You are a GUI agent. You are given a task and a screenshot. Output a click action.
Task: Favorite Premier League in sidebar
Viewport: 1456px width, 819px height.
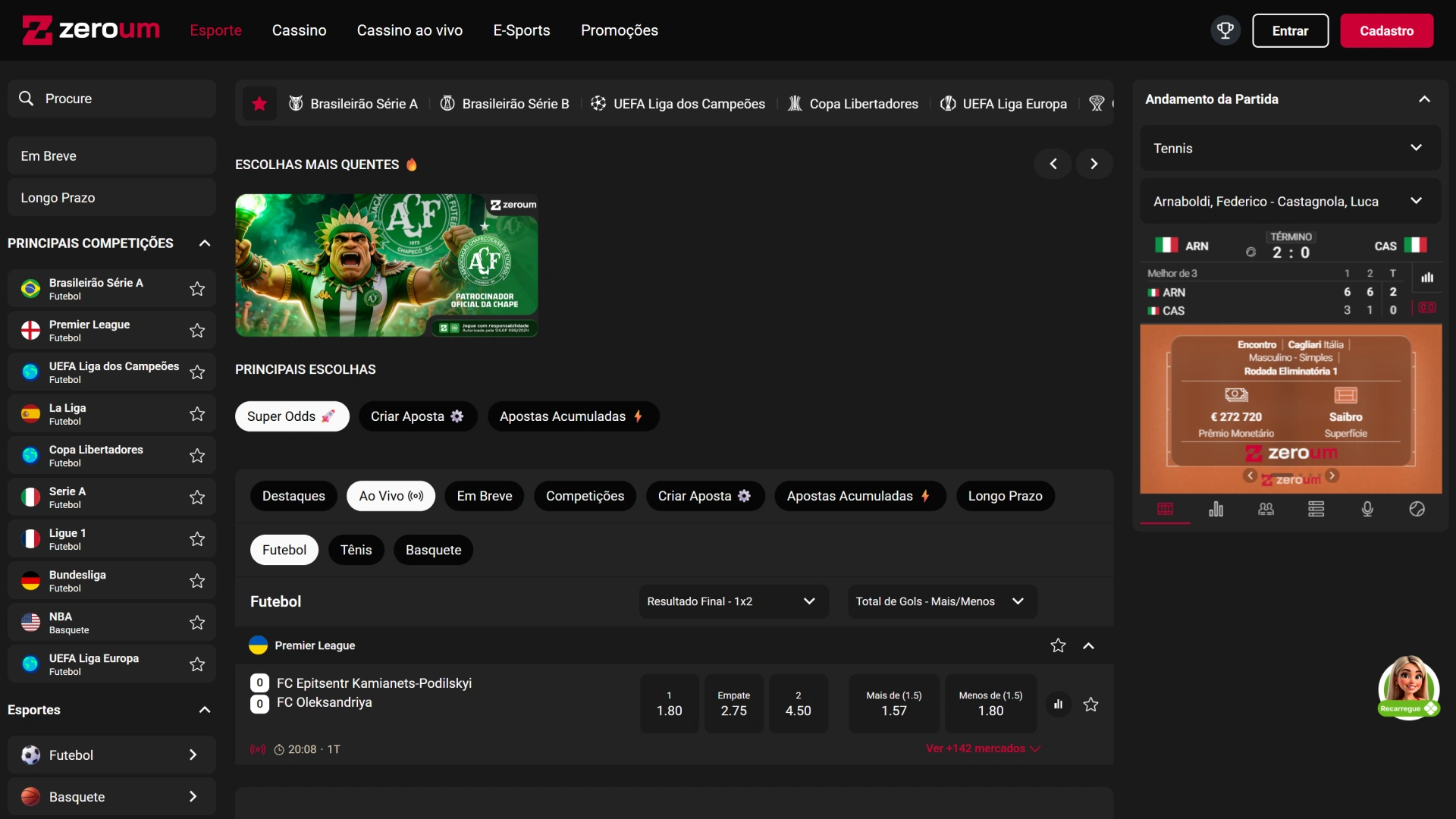pos(197,331)
